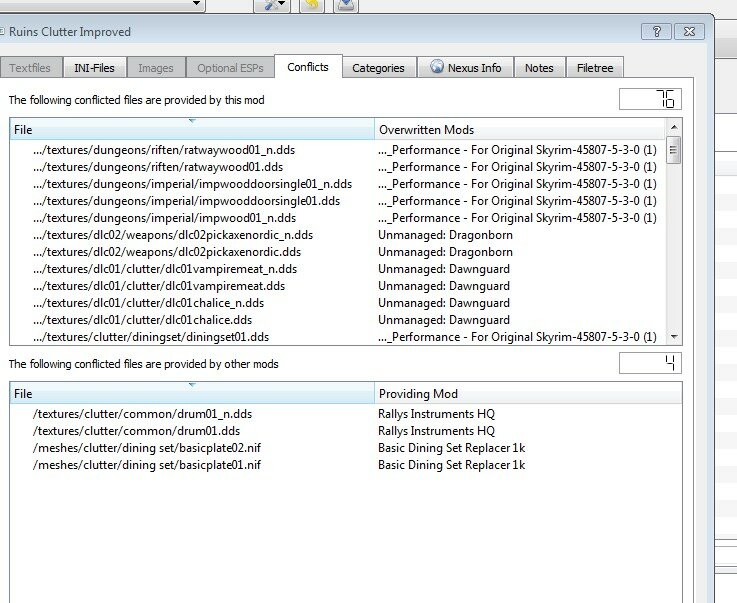Select the basicplate02.nif mesh row
Image resolution: width=737 pixels, height=603 pixels.
click(146, 448)
